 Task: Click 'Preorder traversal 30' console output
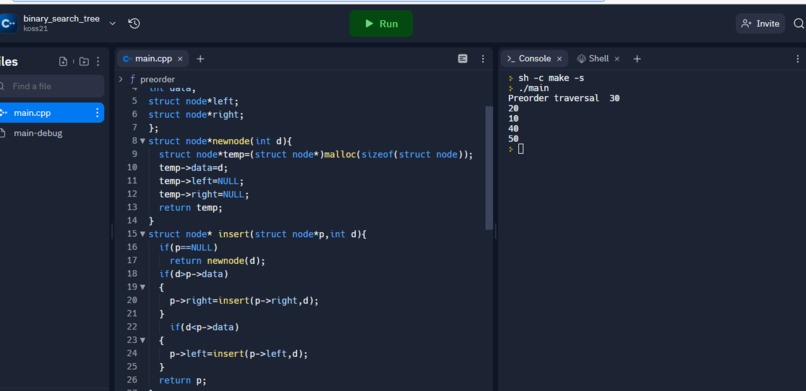(x=564, y=98)
